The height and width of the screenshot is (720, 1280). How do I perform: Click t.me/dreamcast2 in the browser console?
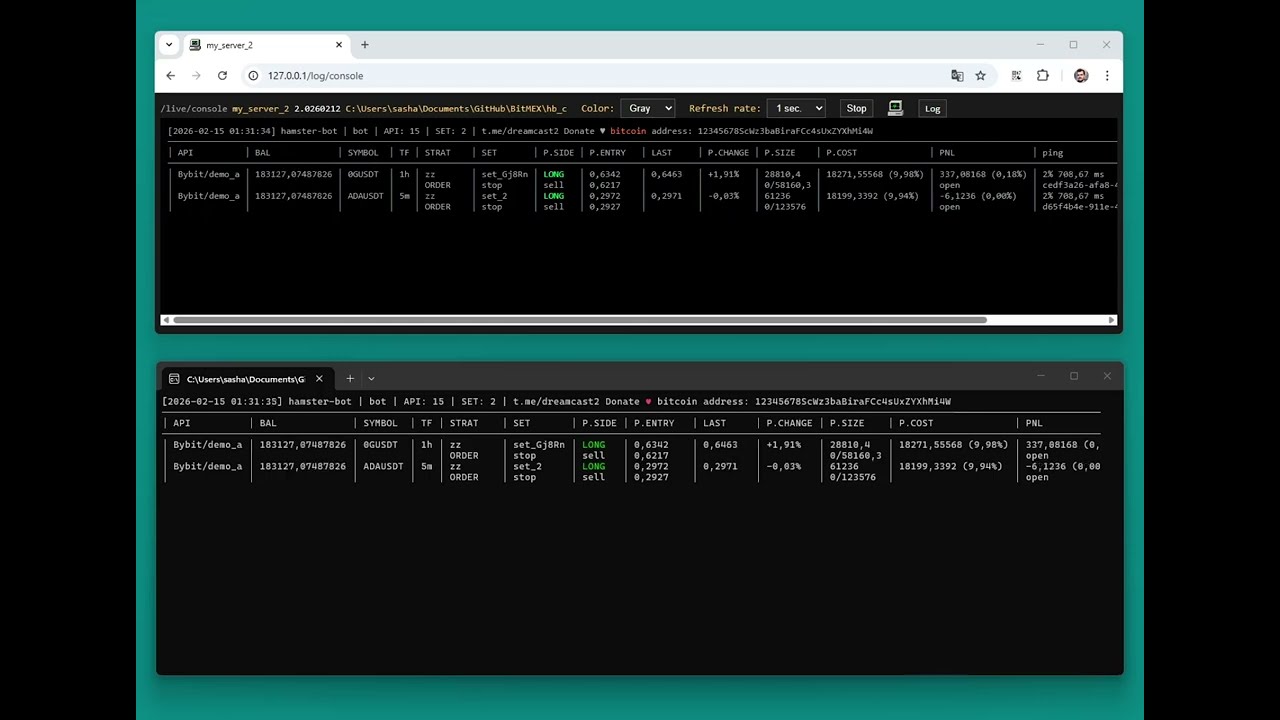point(520,131)
